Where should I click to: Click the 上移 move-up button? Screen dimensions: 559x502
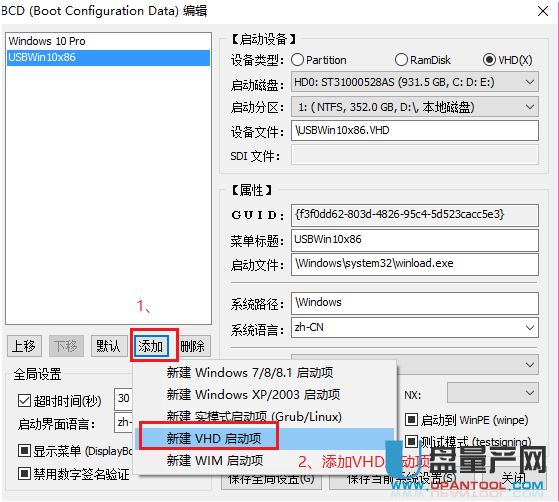pos(24,346)
